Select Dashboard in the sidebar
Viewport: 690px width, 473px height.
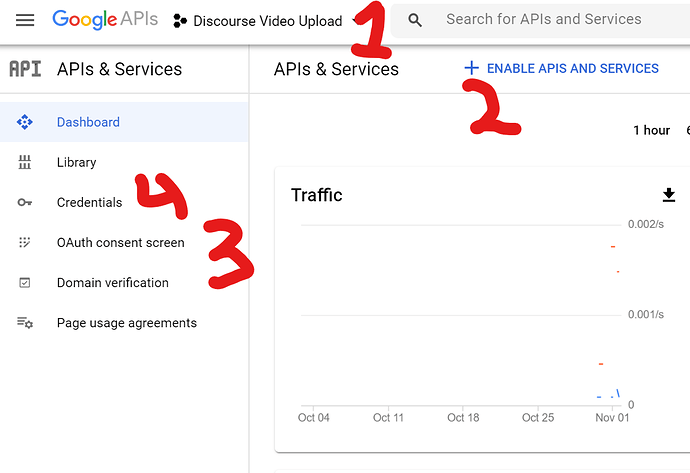click(x=124, y=122)
